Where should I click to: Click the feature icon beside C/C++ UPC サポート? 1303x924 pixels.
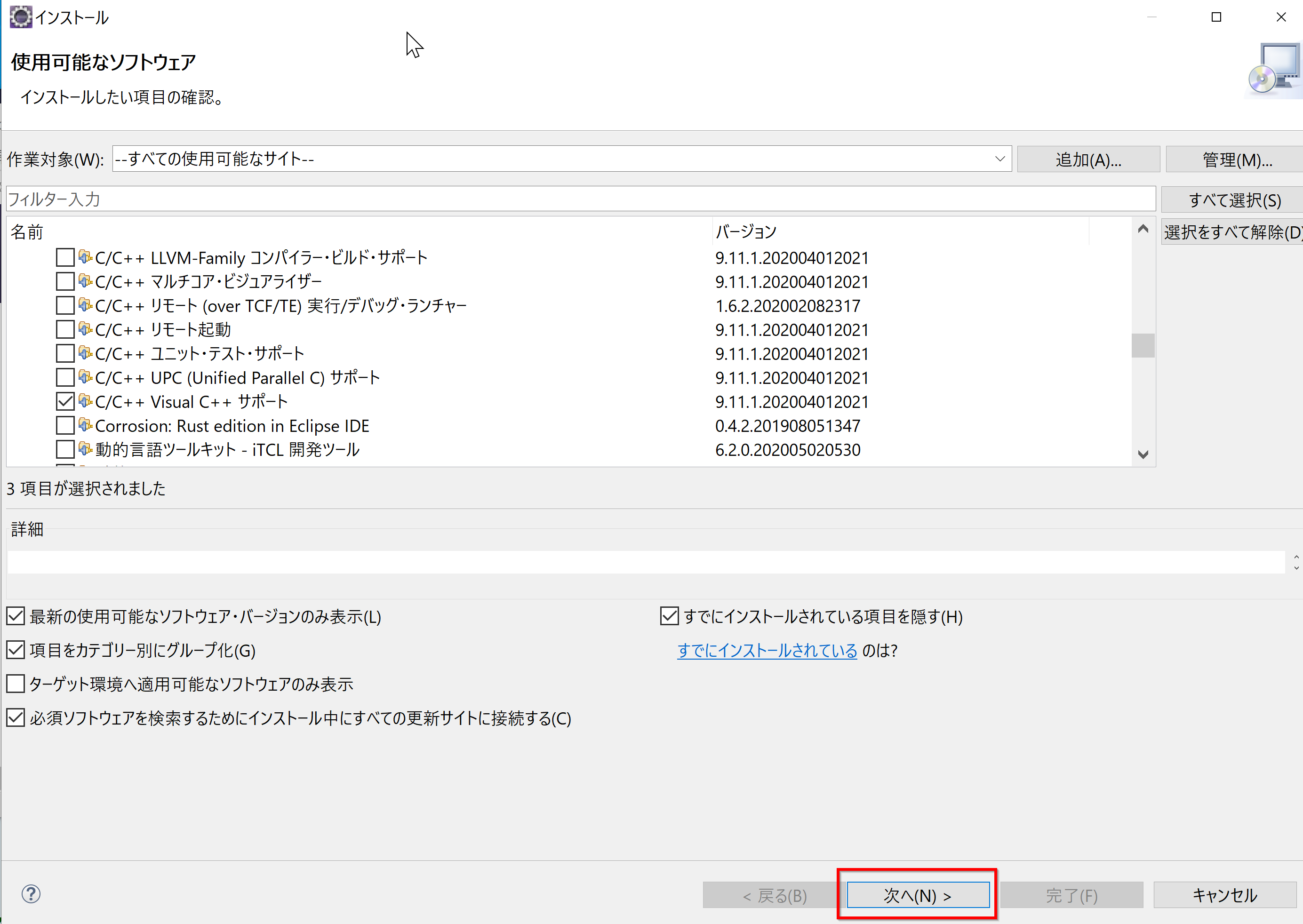pos(85,377)
